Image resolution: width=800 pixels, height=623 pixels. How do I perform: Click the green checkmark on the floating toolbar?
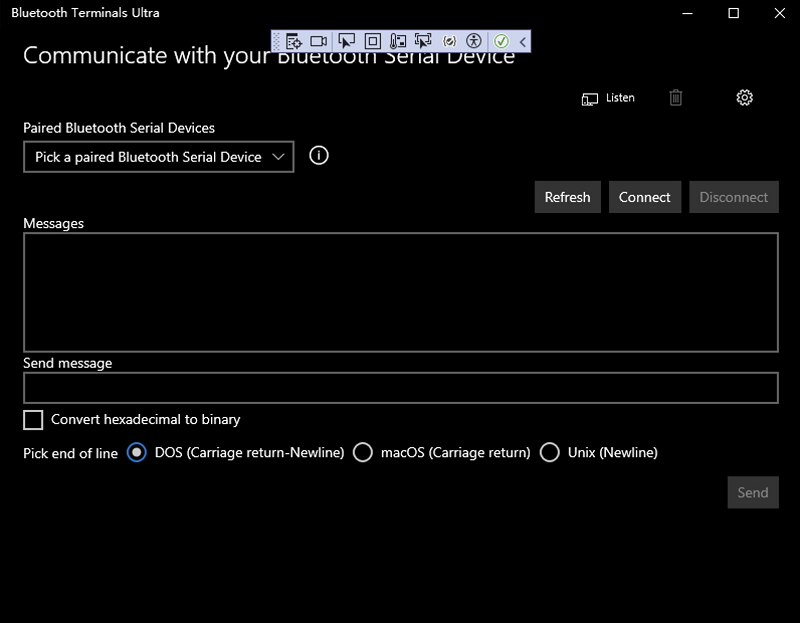pos(502,40)
